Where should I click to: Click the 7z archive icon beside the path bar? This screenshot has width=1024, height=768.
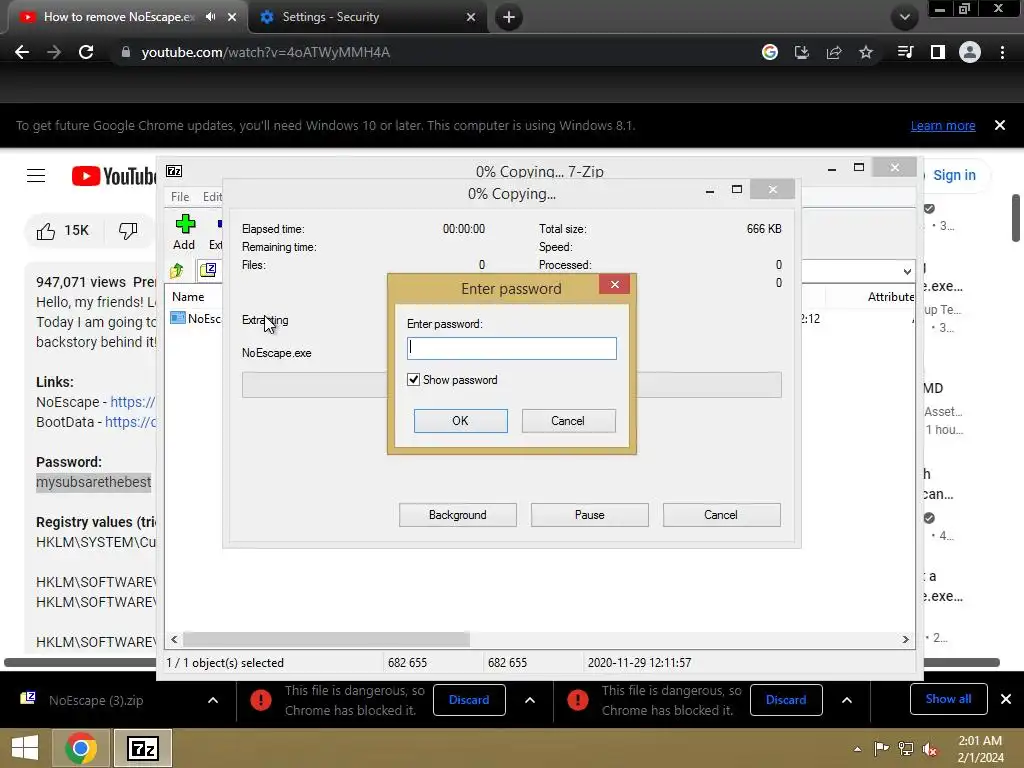[208, 270]
